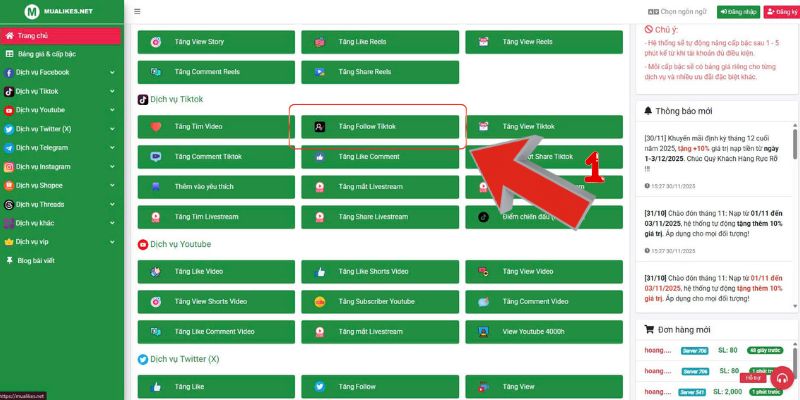Open Tăng View Video service

tap(544, 271)
